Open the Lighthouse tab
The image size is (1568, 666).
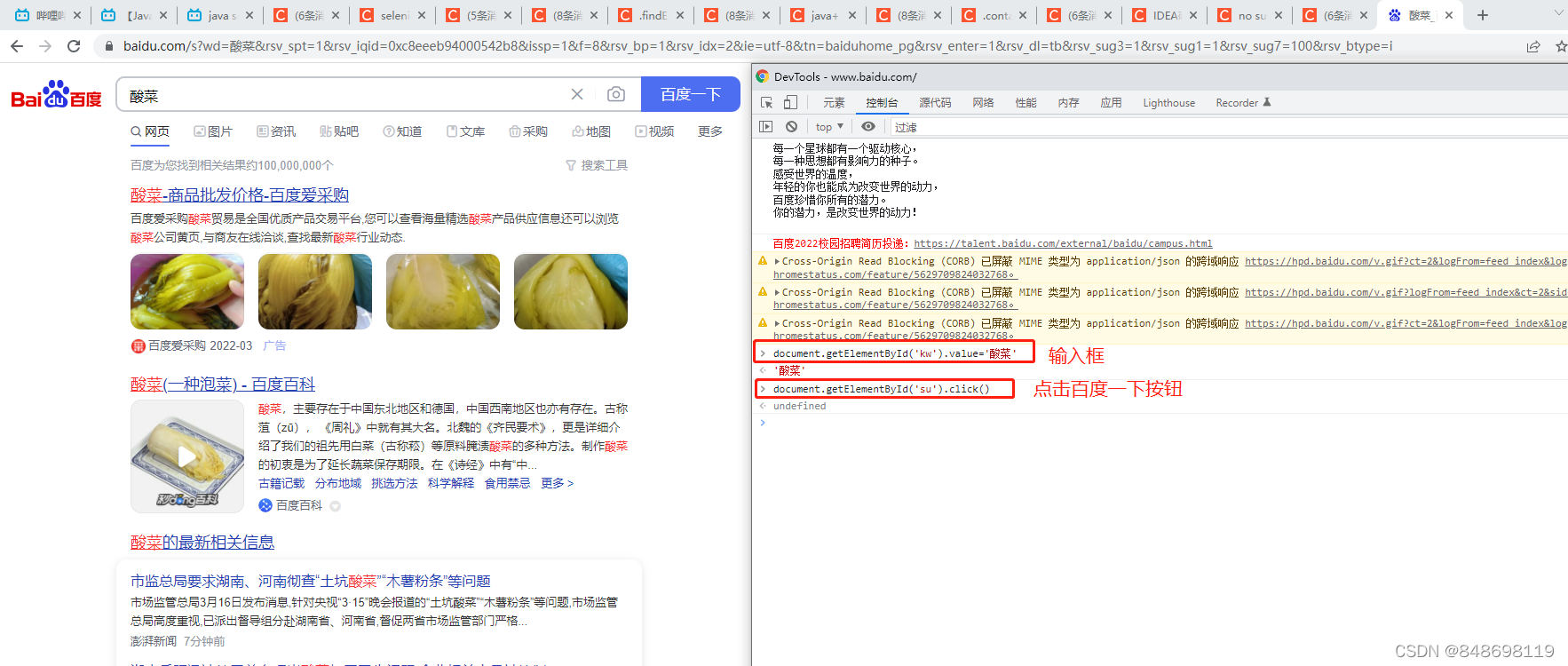[1168, 103]
